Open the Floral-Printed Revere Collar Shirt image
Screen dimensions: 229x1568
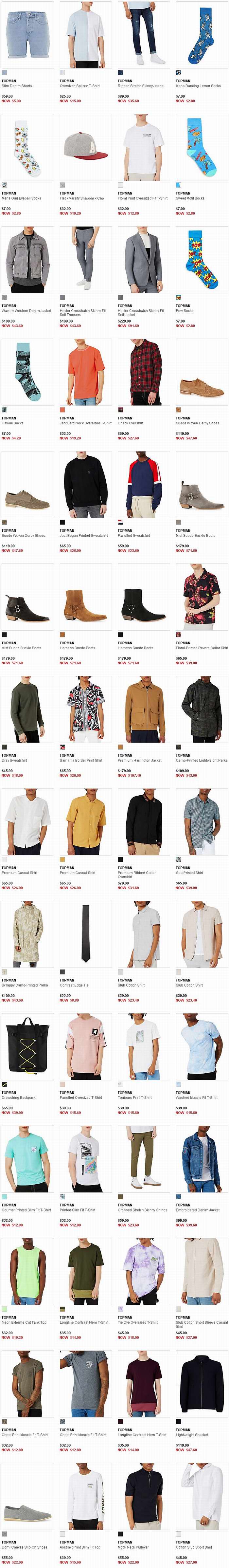click(x=202, y=597)
